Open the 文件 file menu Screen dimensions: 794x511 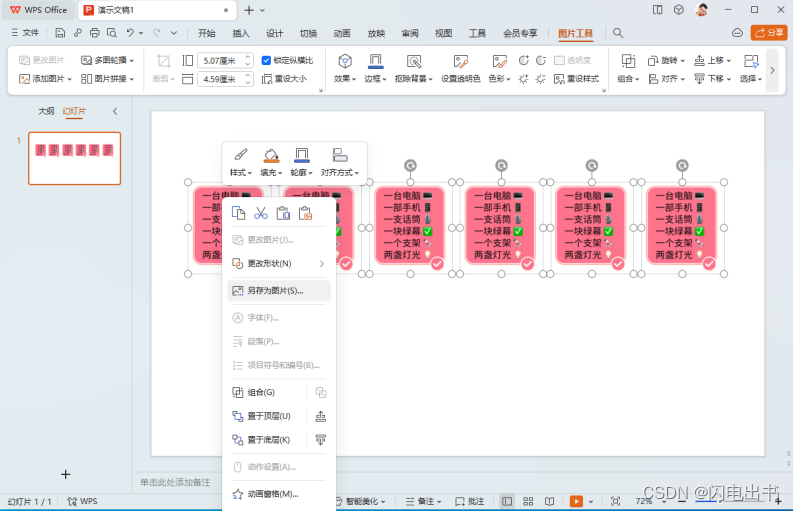[x=25, y=33]
